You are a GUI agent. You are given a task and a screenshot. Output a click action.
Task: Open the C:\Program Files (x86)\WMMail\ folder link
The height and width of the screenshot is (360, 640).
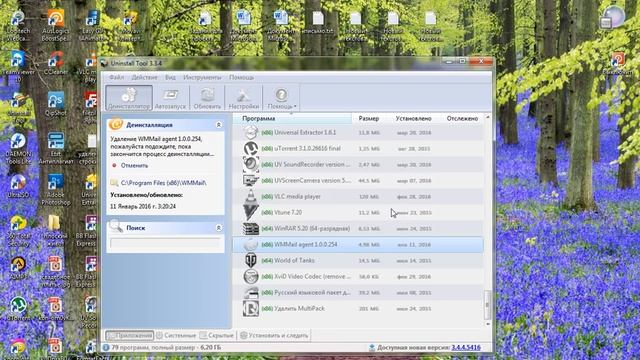pos(163,183)
